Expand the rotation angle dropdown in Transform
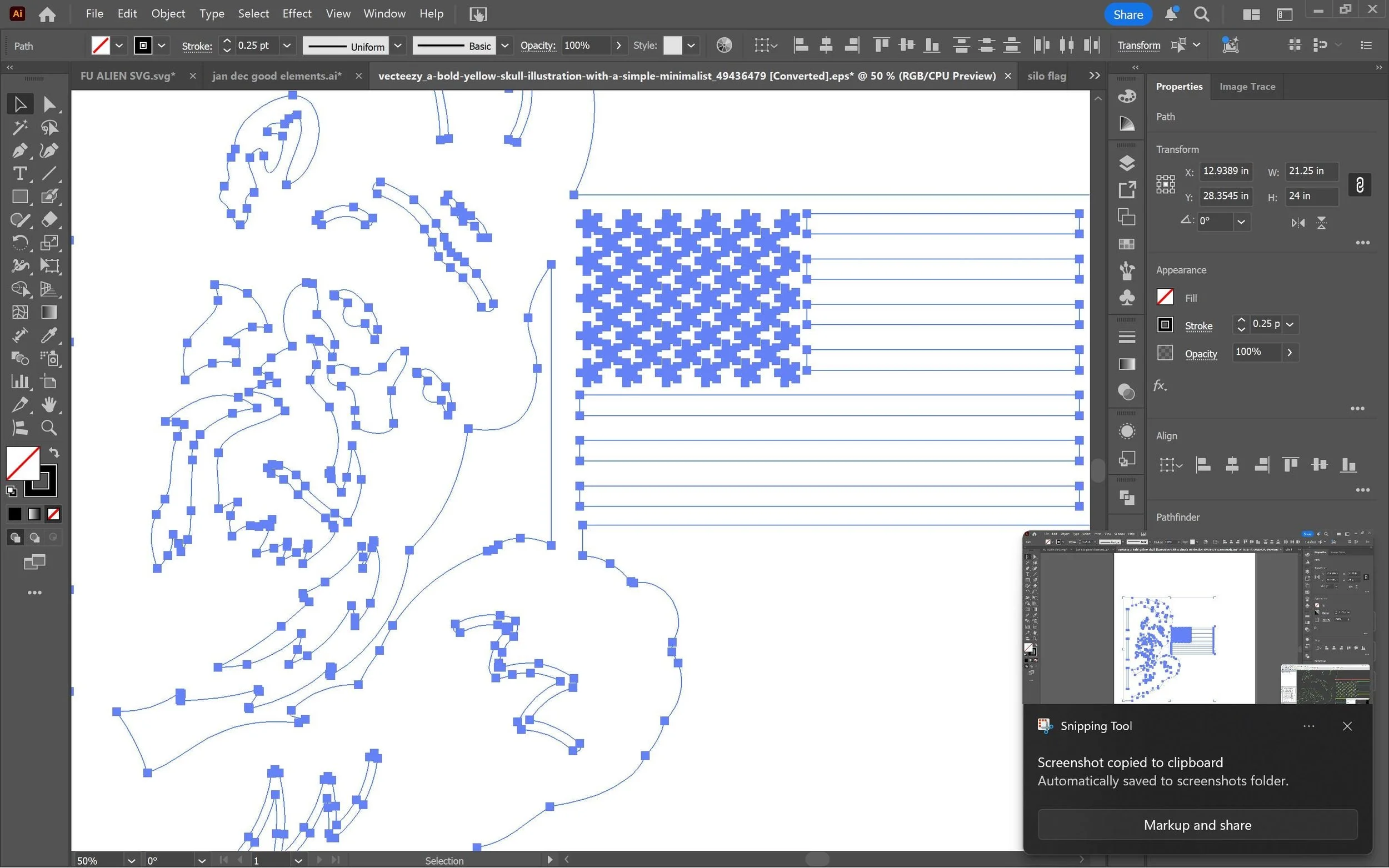 [1241, 222]
